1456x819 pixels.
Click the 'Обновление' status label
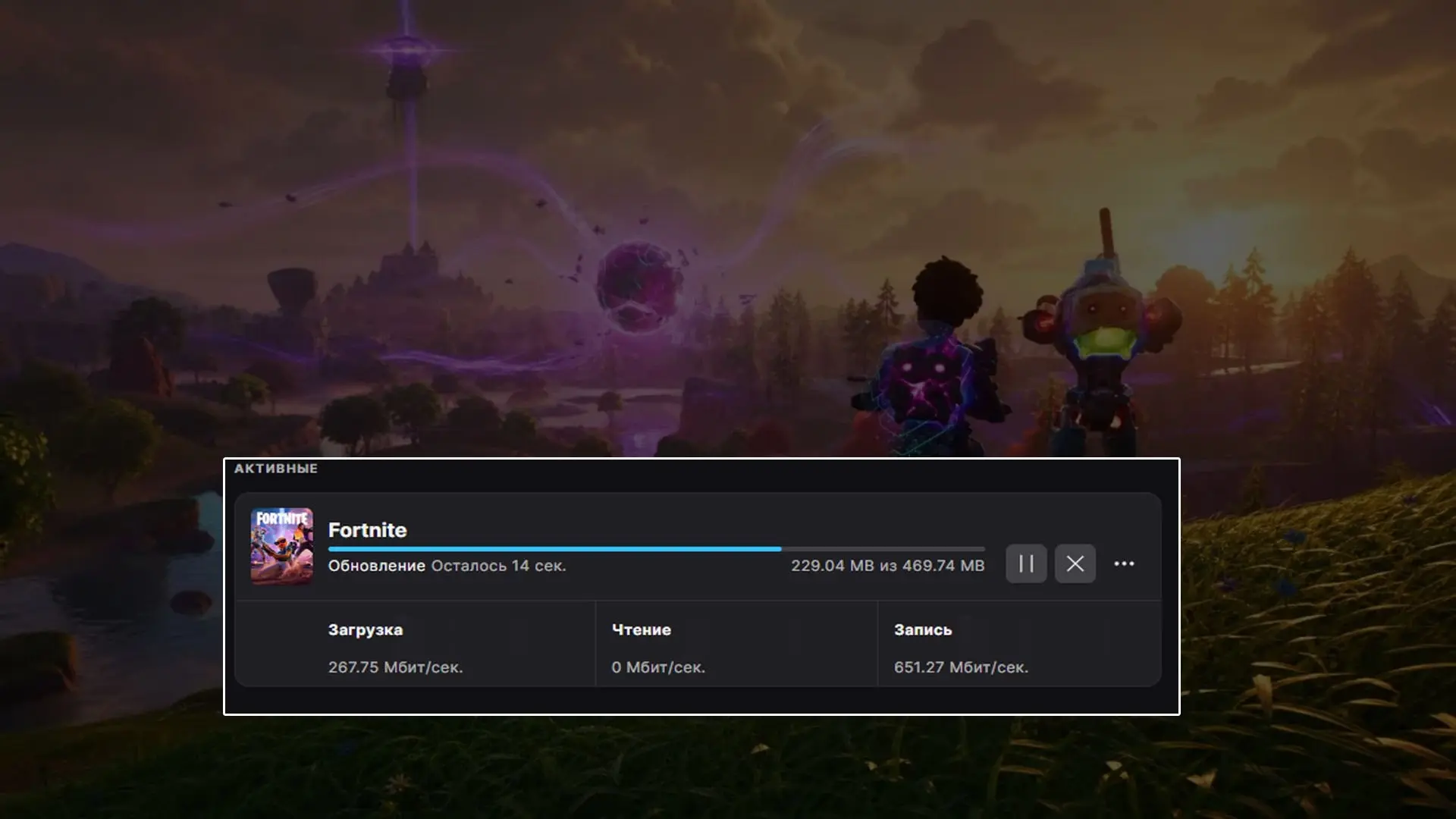click(377, 566)
